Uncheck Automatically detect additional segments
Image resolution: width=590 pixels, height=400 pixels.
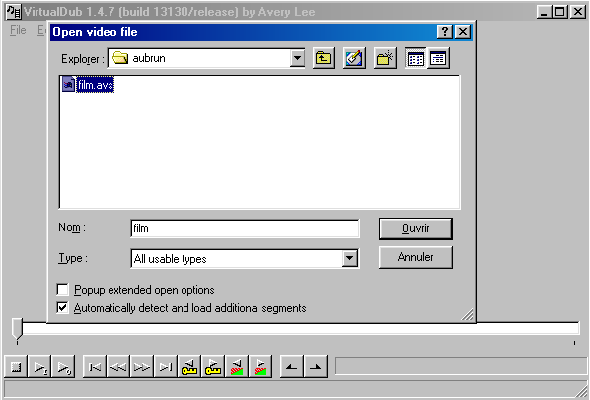tap(62, 308)
